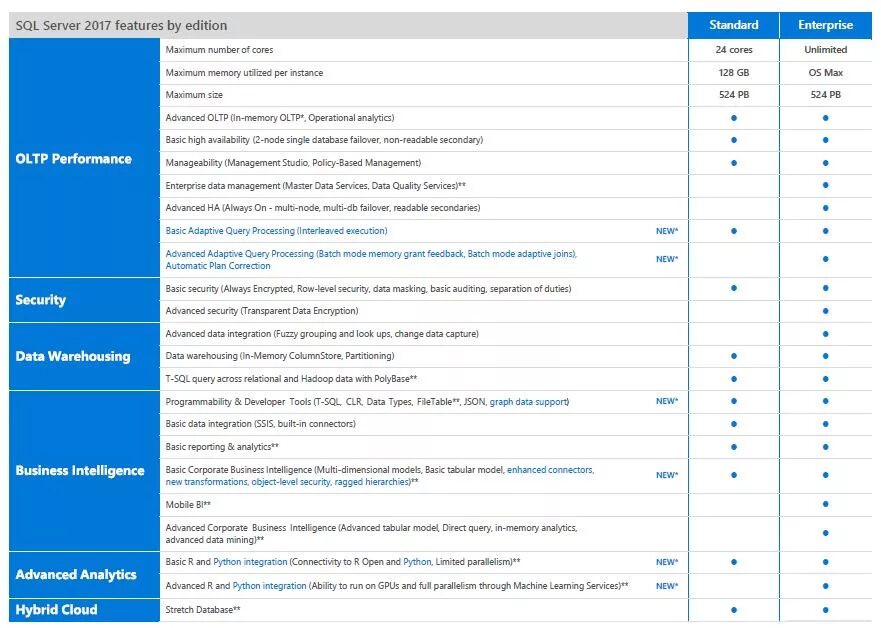Click the SQL Server 2017 features by edition title

[121, 25]
